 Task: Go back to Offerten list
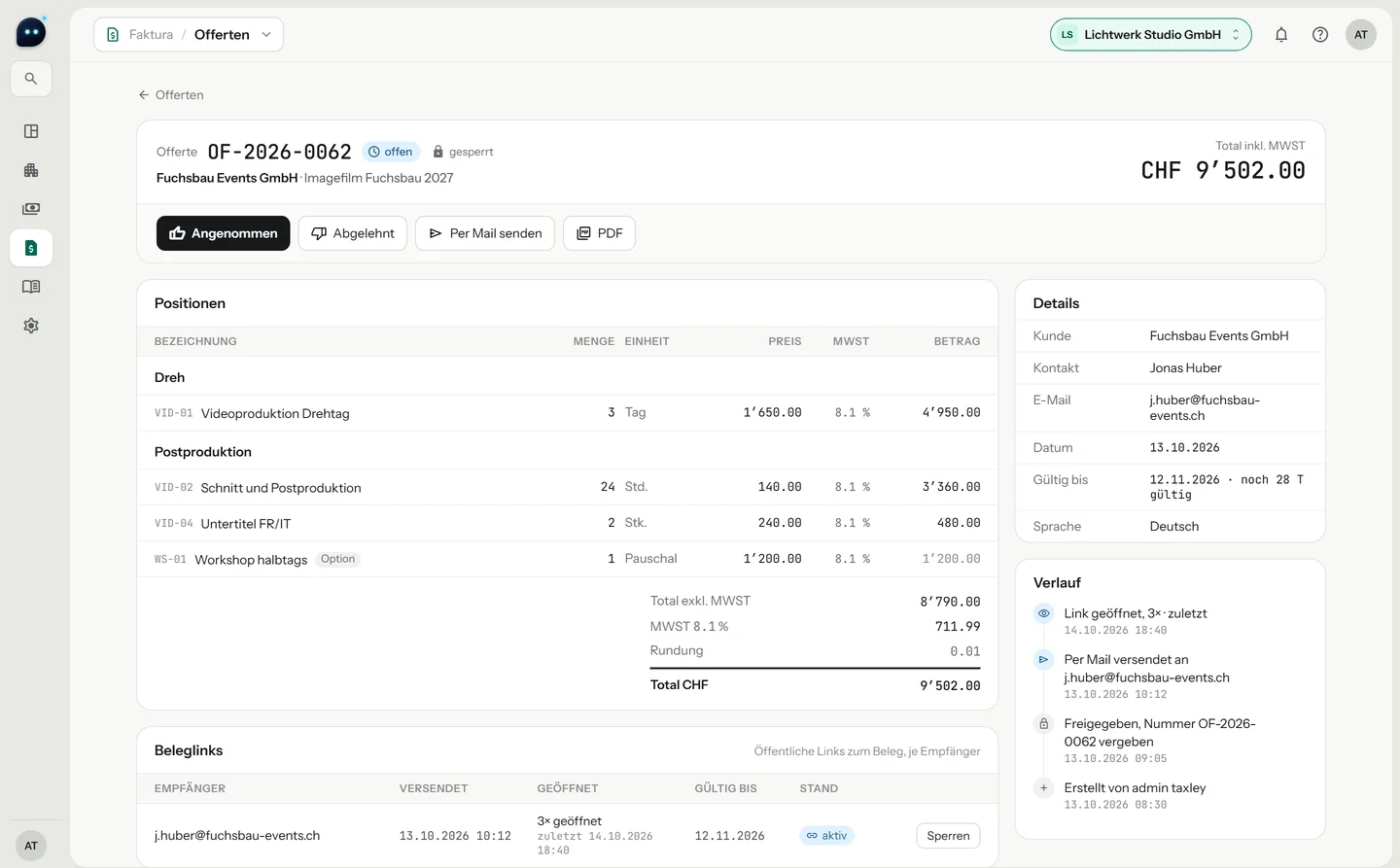click(171, 95)
